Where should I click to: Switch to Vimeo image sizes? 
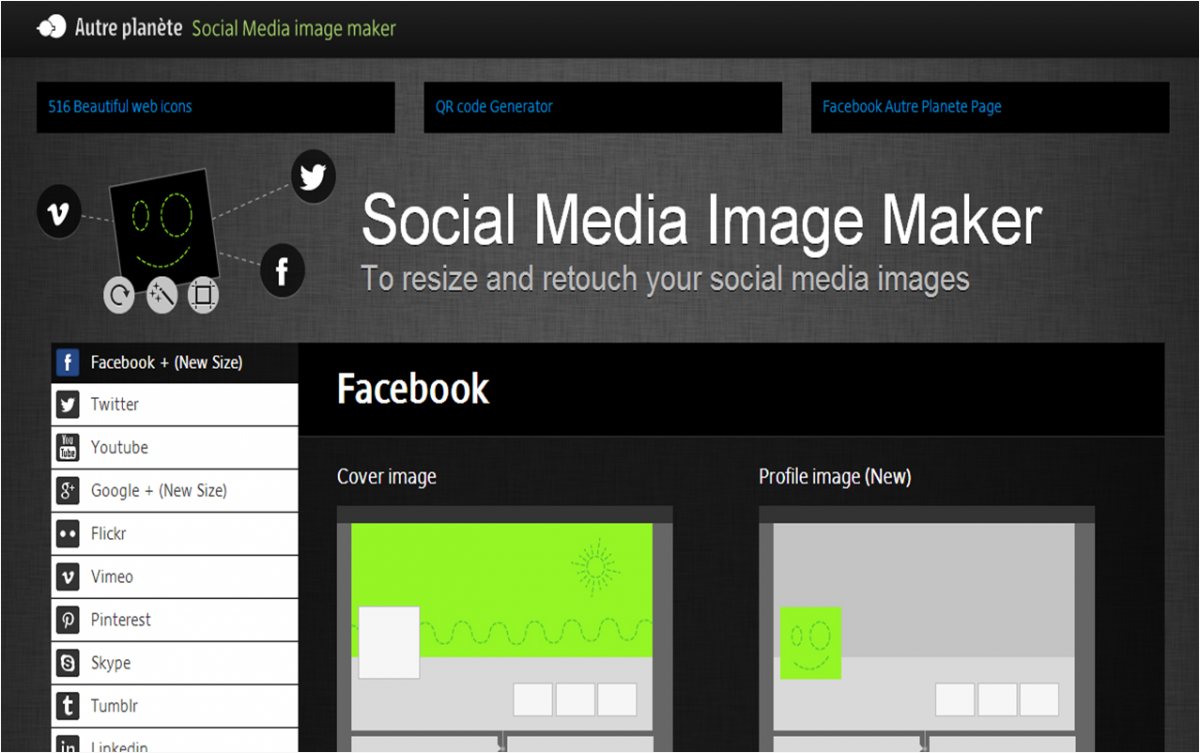coord(111,577)
